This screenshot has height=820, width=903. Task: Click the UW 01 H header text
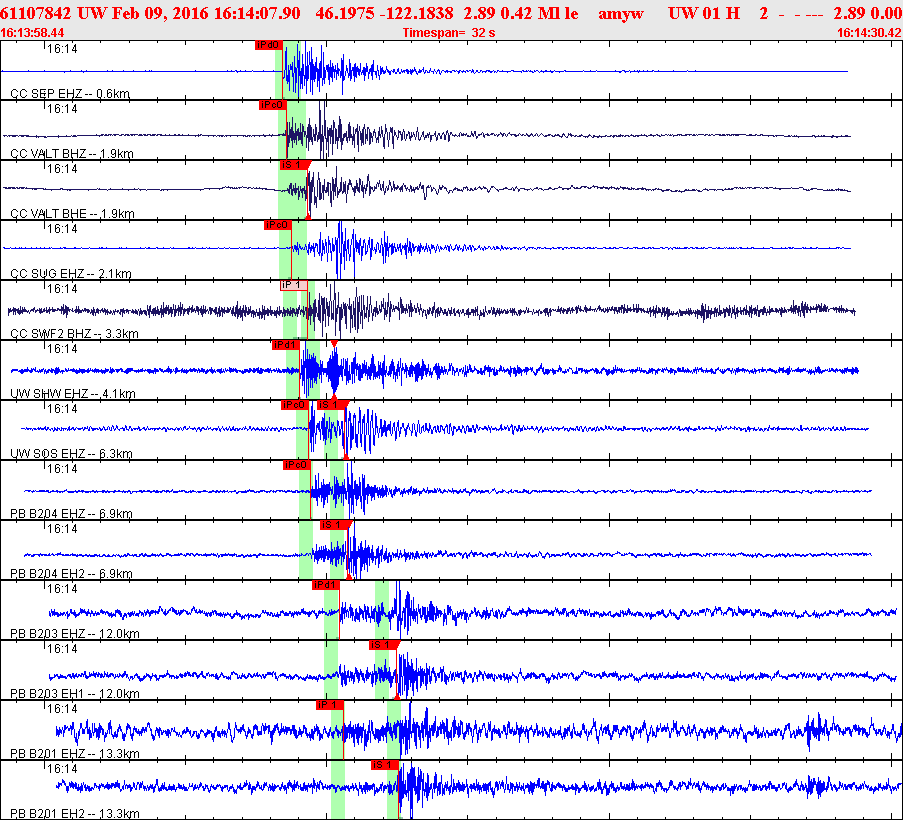(704, 13)
